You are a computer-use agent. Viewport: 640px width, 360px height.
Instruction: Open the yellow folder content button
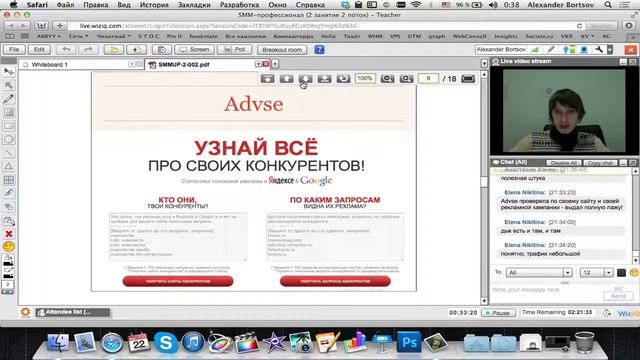coord(113,49)
